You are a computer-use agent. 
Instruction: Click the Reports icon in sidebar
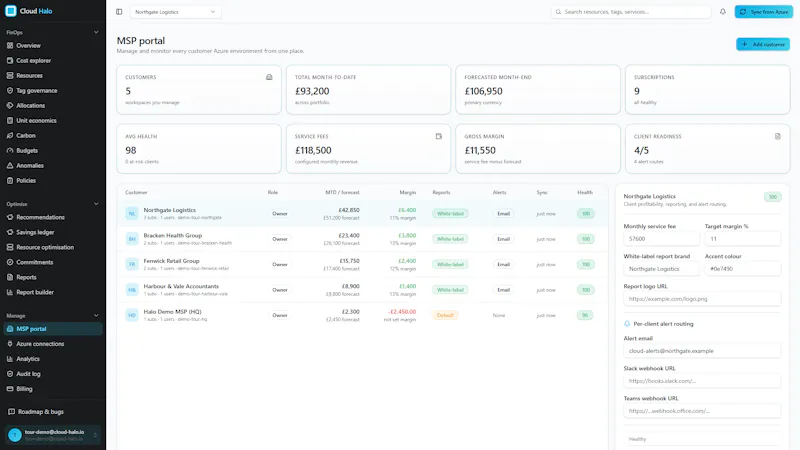click(10, 277)
